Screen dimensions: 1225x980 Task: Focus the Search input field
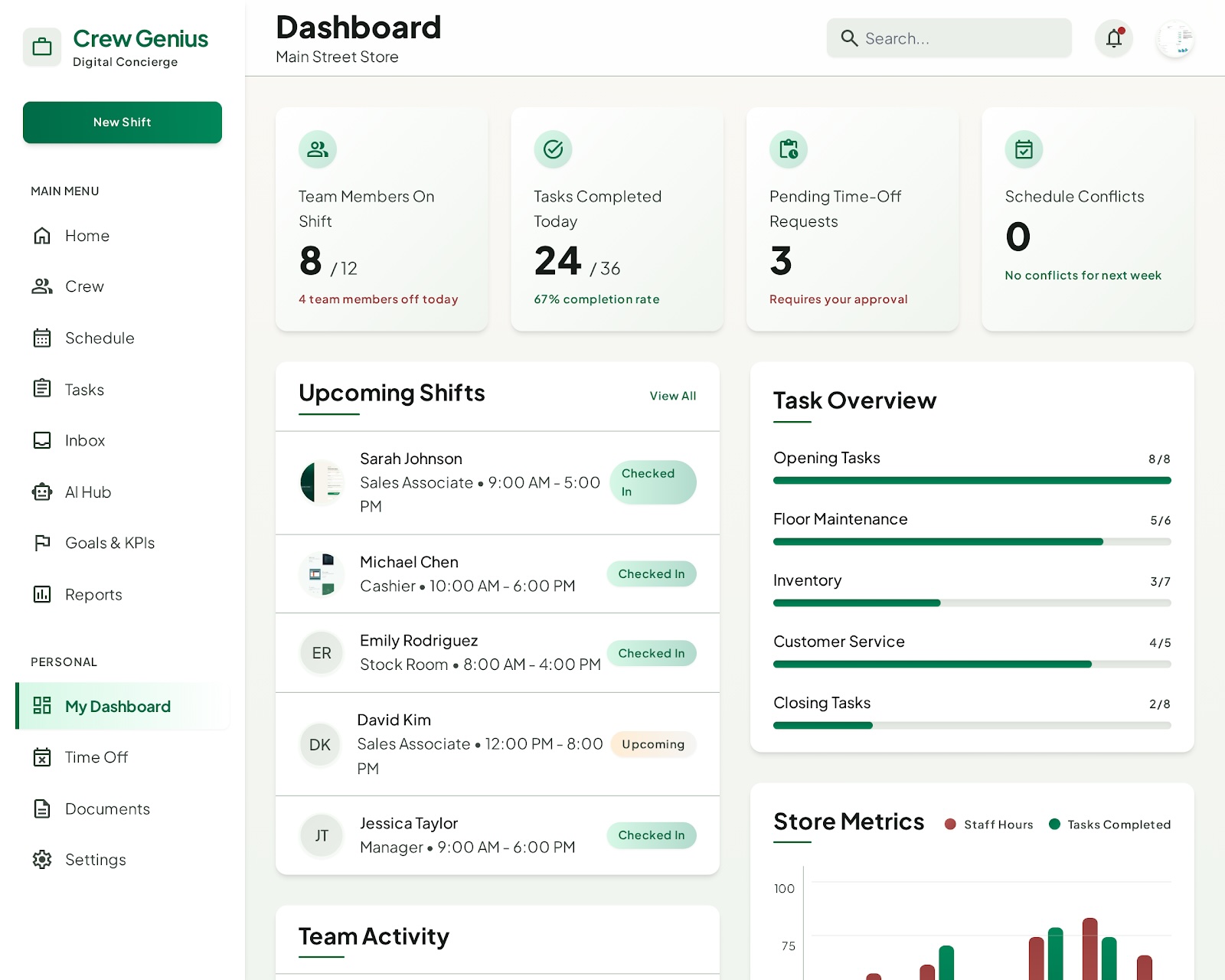[x=949, y=38]
